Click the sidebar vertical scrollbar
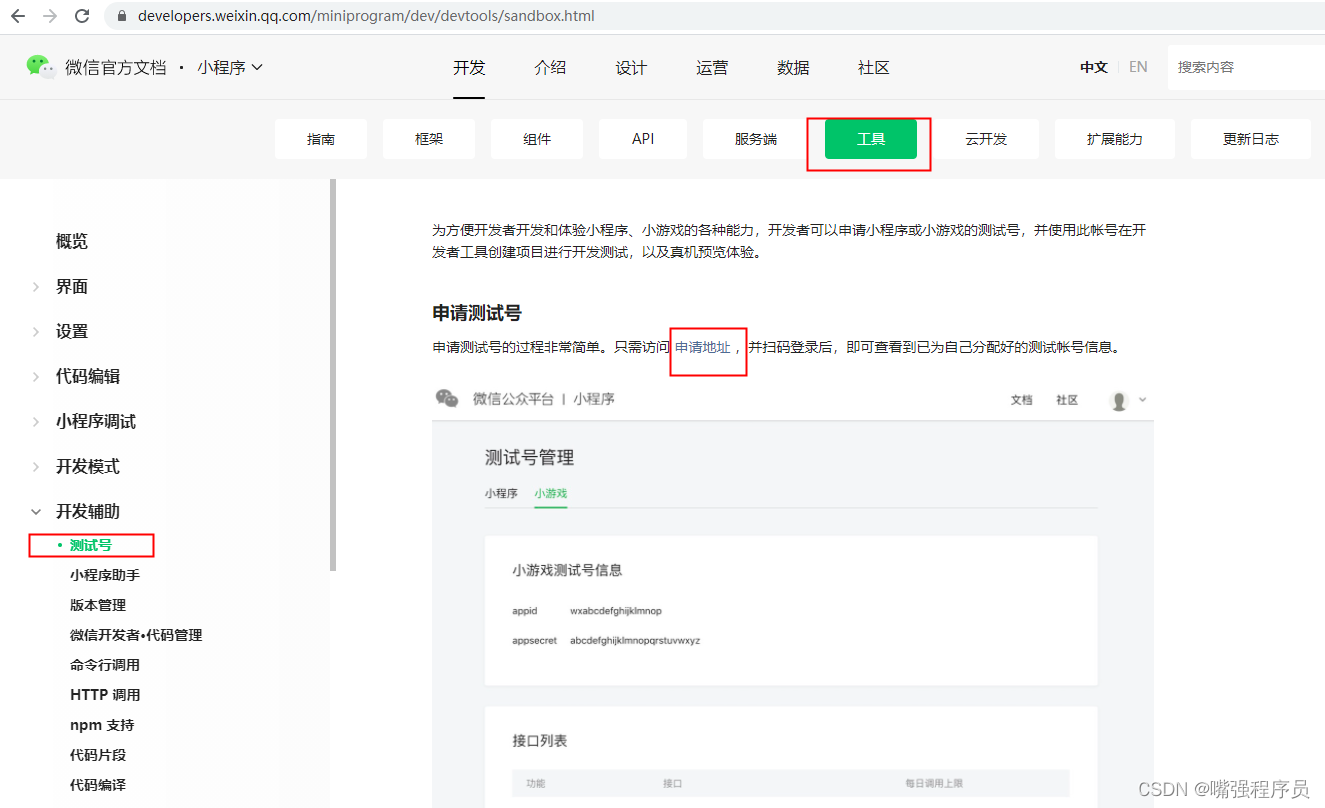This screenshot has width=1325, height=808. 332,375
